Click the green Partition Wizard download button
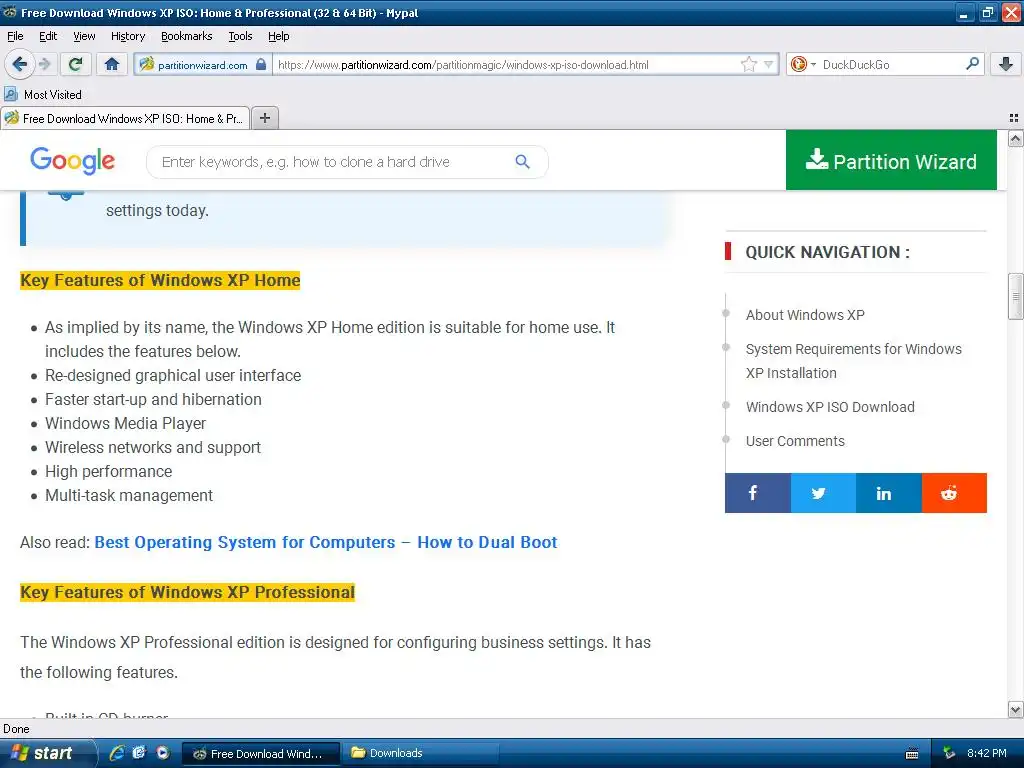Screen dimensions: 1024x768 [891, 160]
